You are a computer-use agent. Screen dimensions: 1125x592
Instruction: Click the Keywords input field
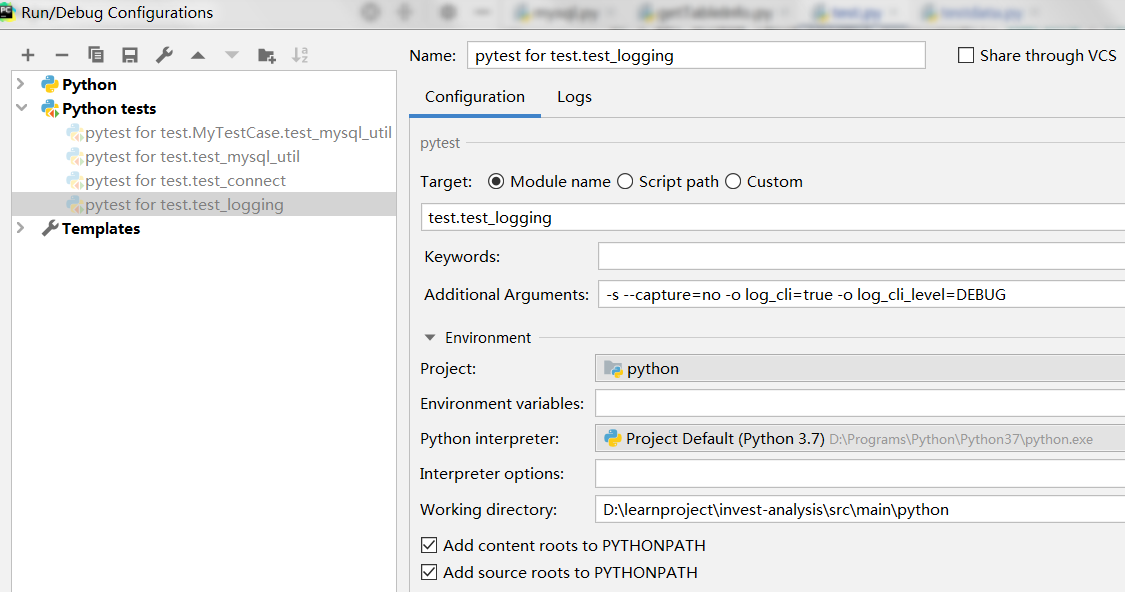click(x=861, y=256)
